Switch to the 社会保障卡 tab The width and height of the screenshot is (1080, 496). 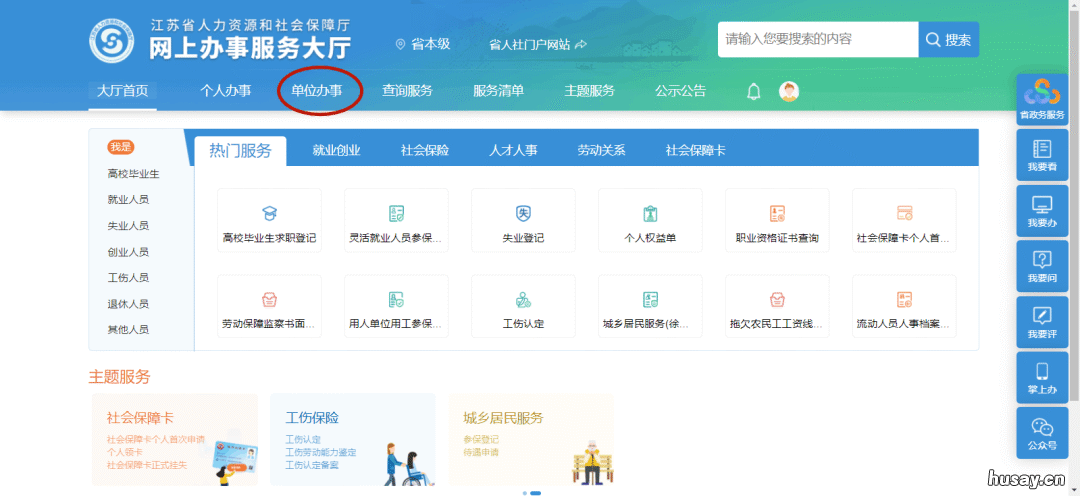(x=696, y=151)
